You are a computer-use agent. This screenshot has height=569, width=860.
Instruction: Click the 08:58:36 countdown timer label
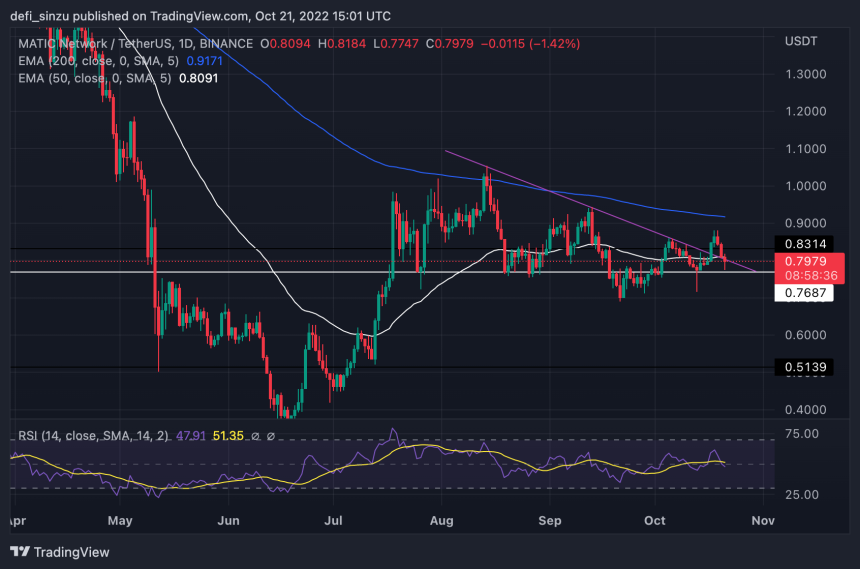click(811, 276)
